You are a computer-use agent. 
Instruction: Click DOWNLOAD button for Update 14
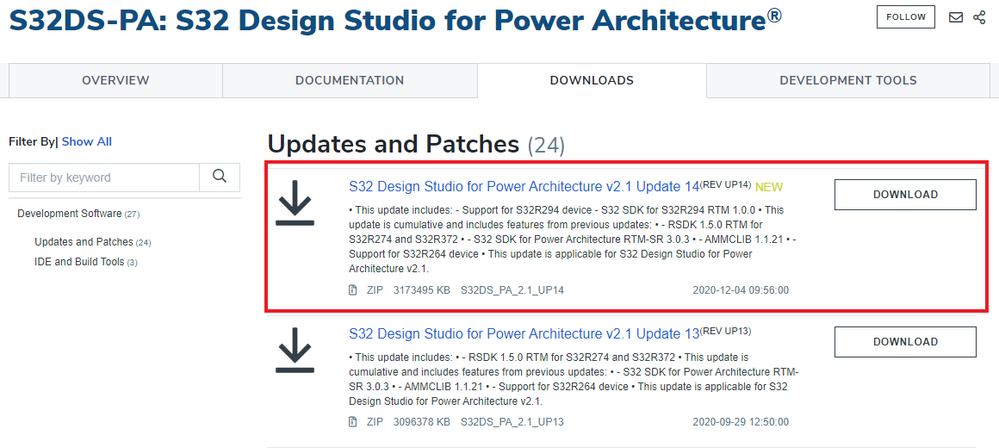coord(905,194)
